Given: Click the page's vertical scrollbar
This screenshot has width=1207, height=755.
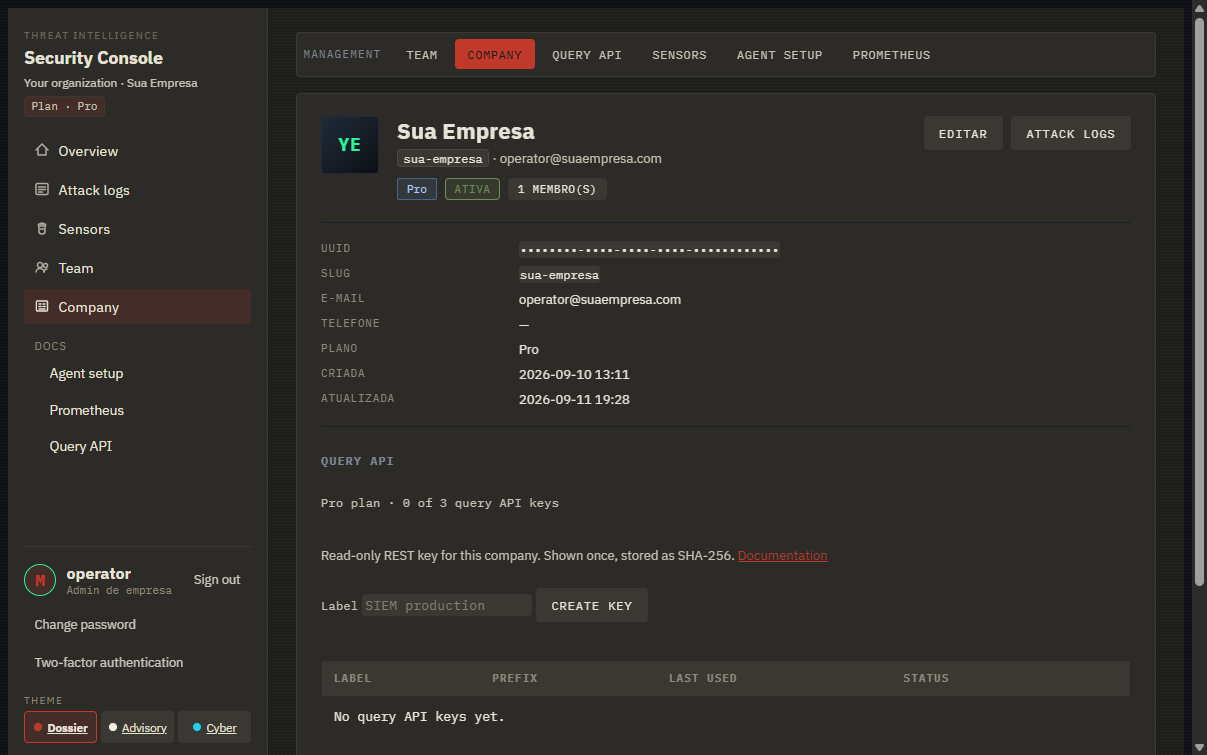Looking at the screenshot, I should [x=1199, y=300].
